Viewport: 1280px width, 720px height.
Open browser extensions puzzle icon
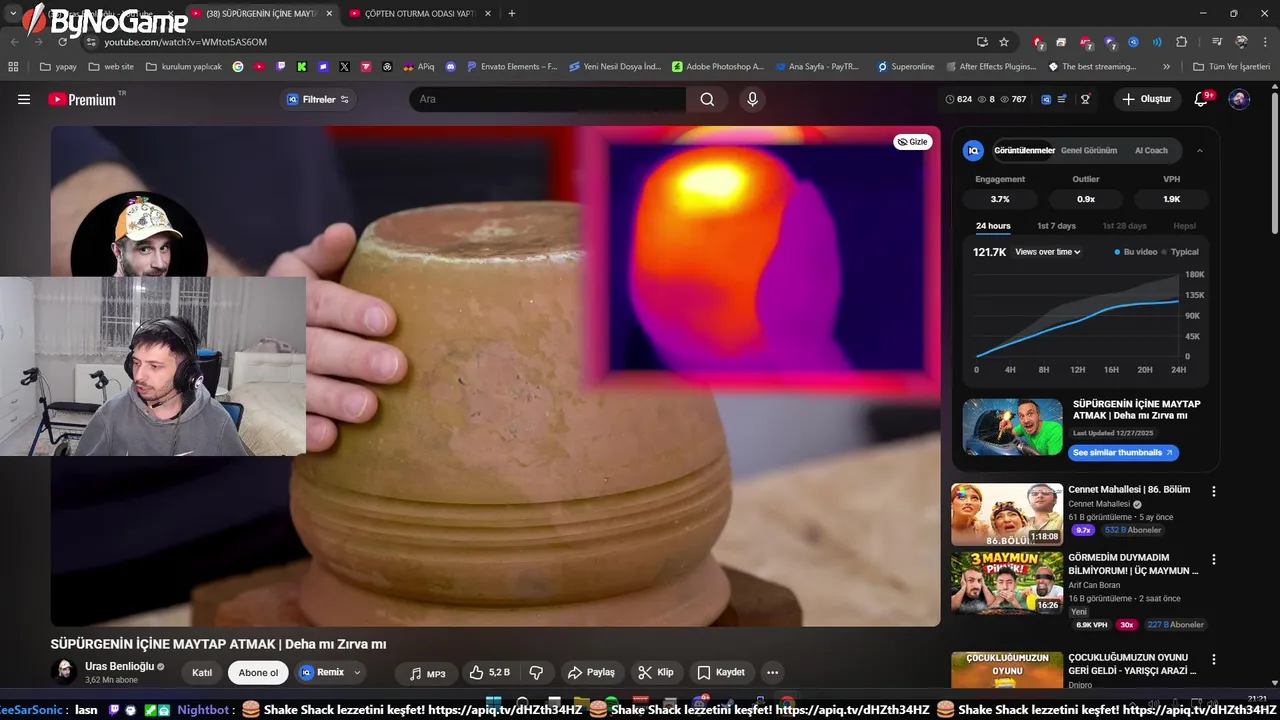coord(1182,42)
